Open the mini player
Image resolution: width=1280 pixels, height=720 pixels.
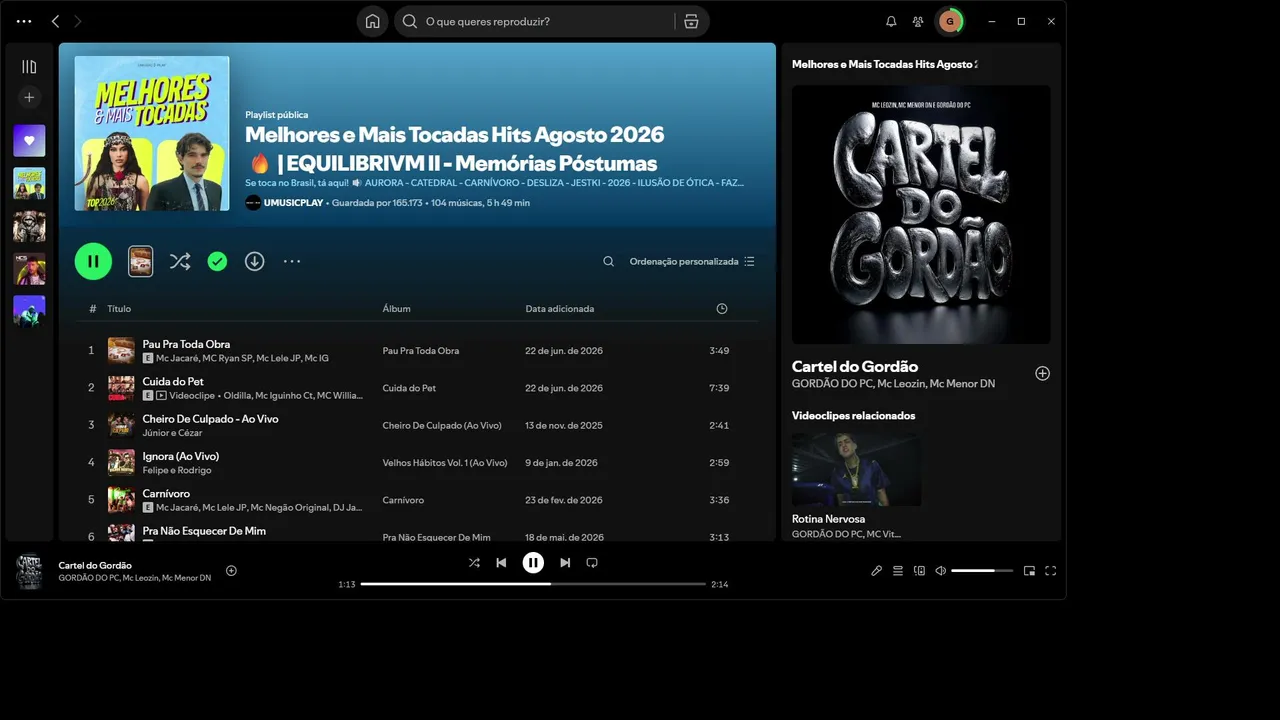click(x=1029, y=571)
